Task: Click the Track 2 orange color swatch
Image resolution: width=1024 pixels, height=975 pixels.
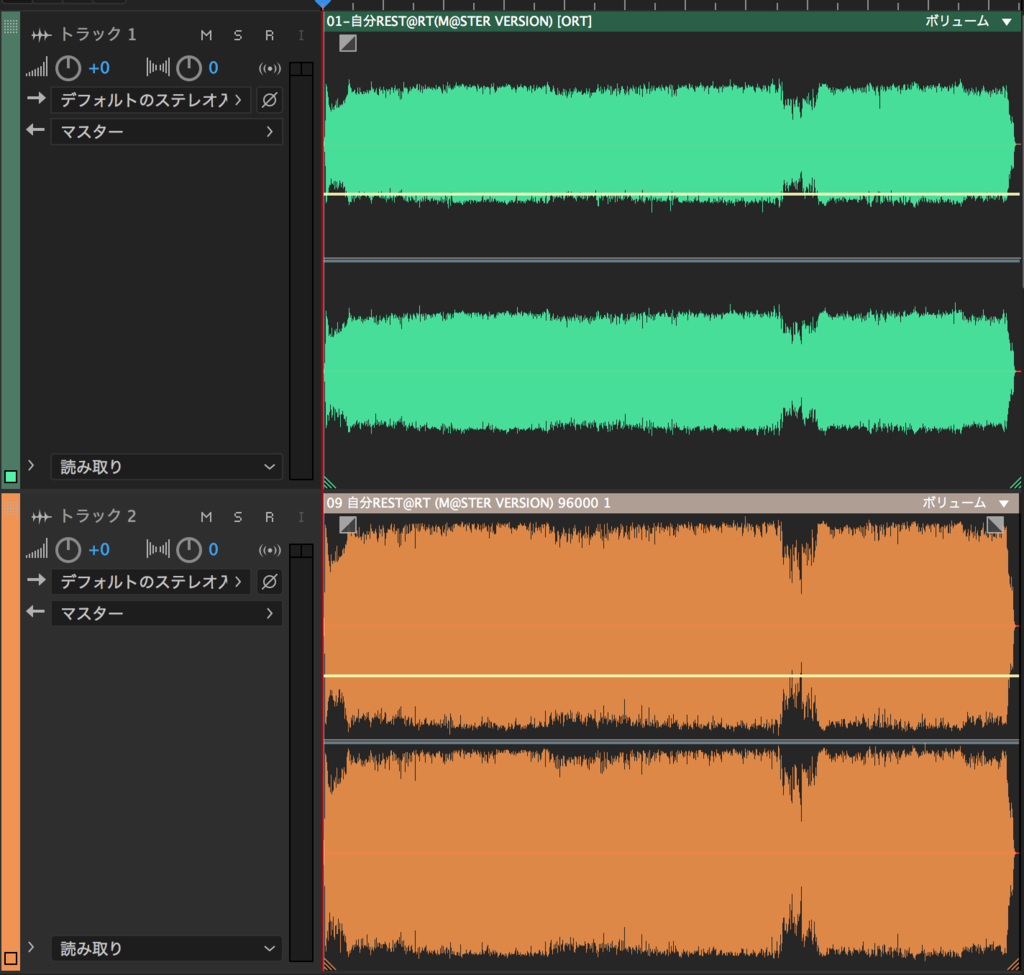Action: pyautogui.click(x=10, y=959)
